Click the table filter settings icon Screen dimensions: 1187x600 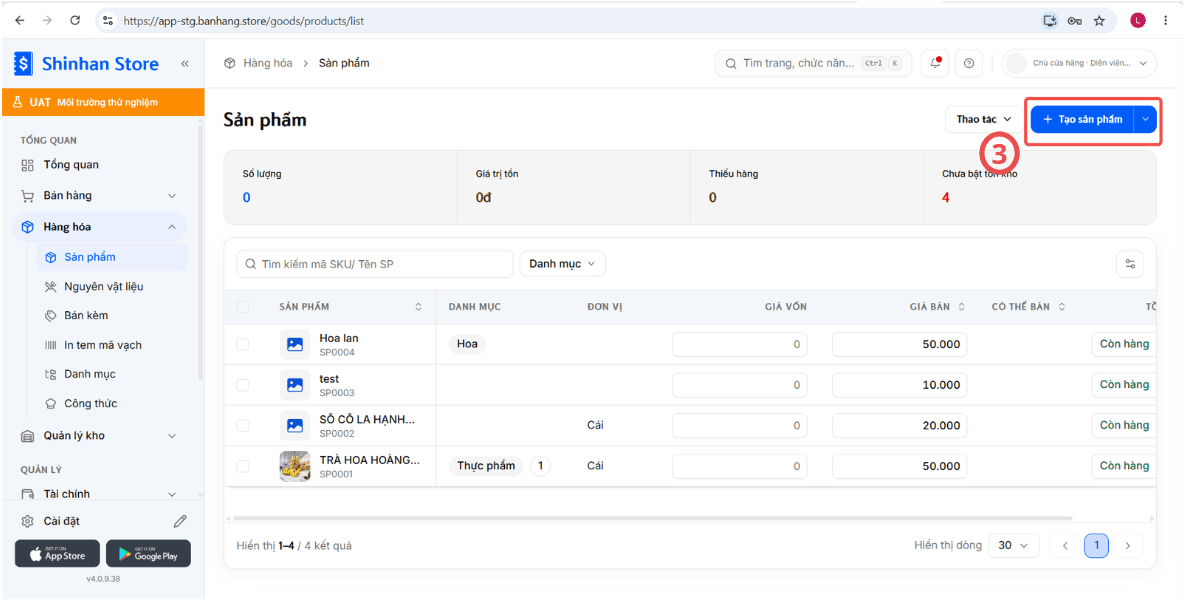coord(1130,264)
